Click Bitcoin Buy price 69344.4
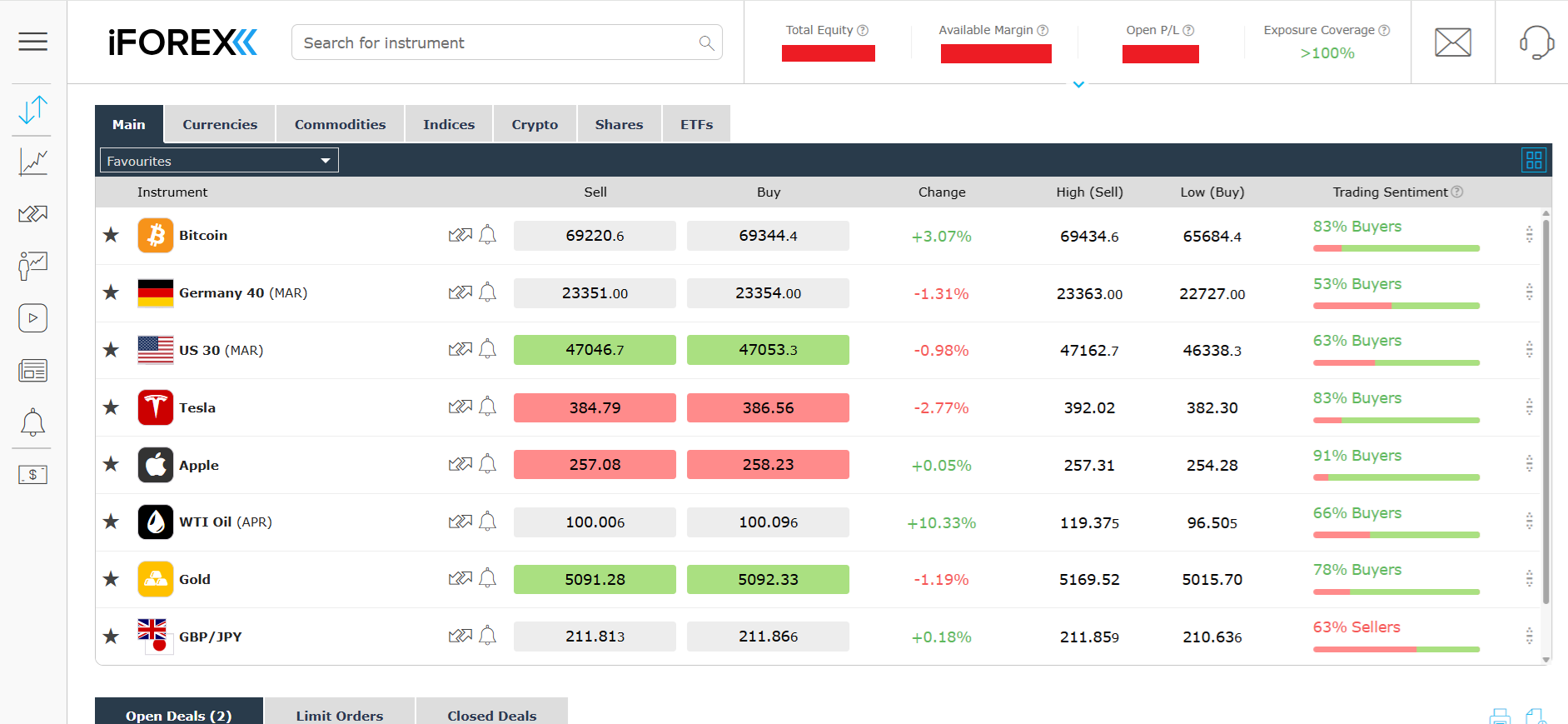Viewport: 1568px width, 724px height. pyautogui.click(x=768, y=236)
